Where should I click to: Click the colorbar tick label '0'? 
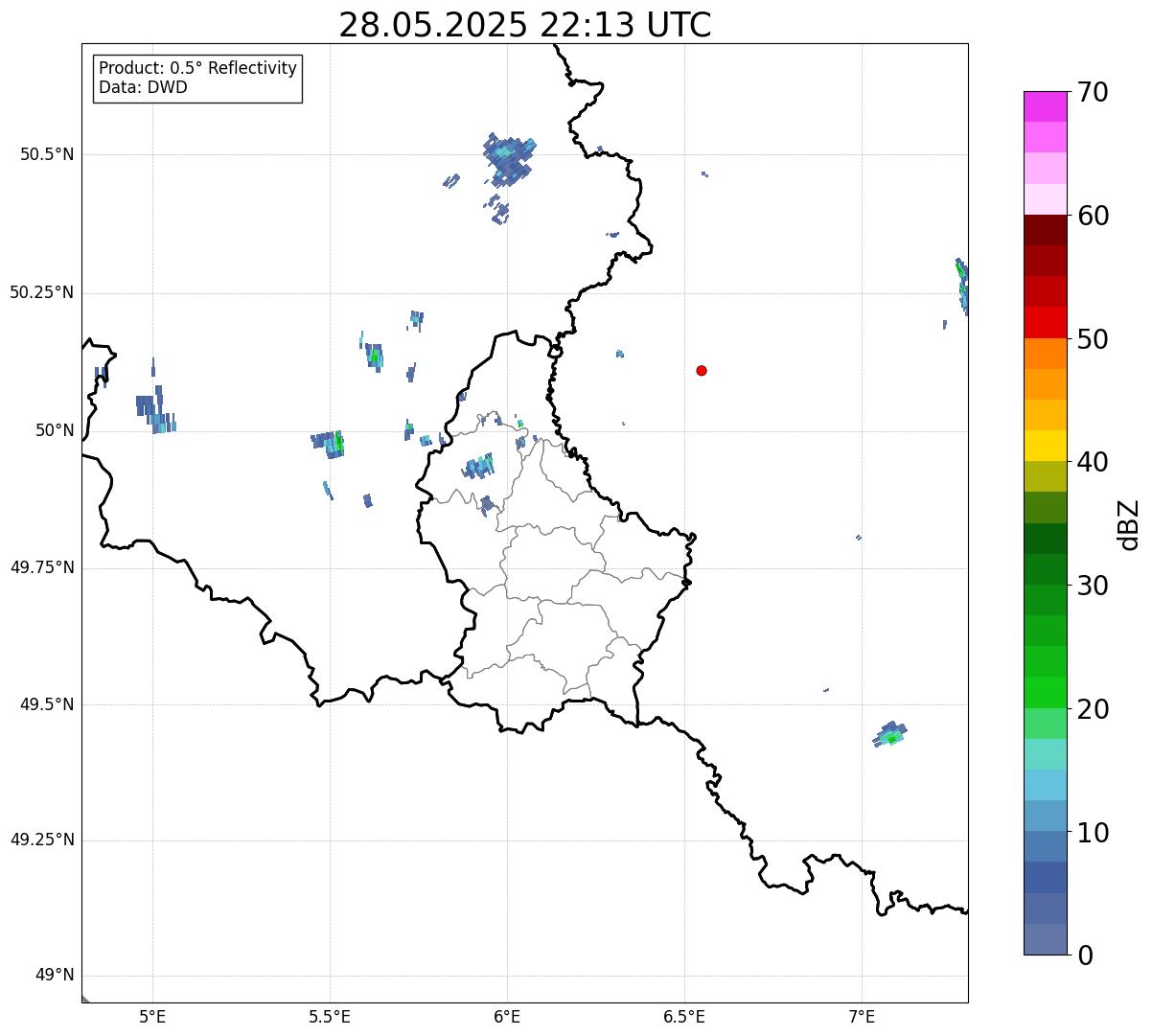[1085, 955]
